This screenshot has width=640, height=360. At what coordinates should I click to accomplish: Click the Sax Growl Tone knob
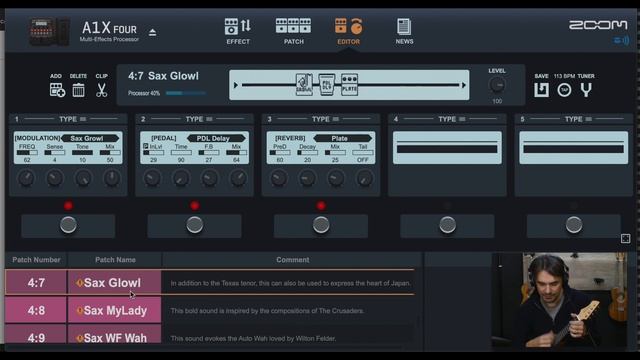(x=83, y=178)
